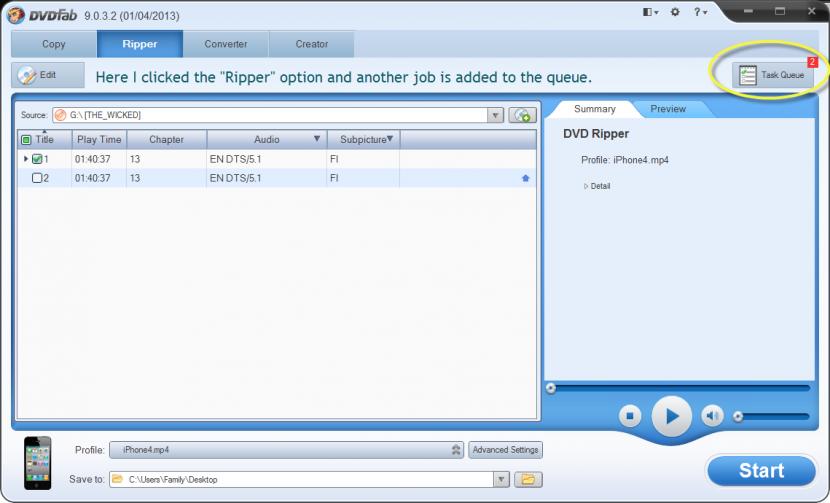Screen dimensions: 830x503
Task: Open the help question mark menu
Action: click(x=700, y=12)
